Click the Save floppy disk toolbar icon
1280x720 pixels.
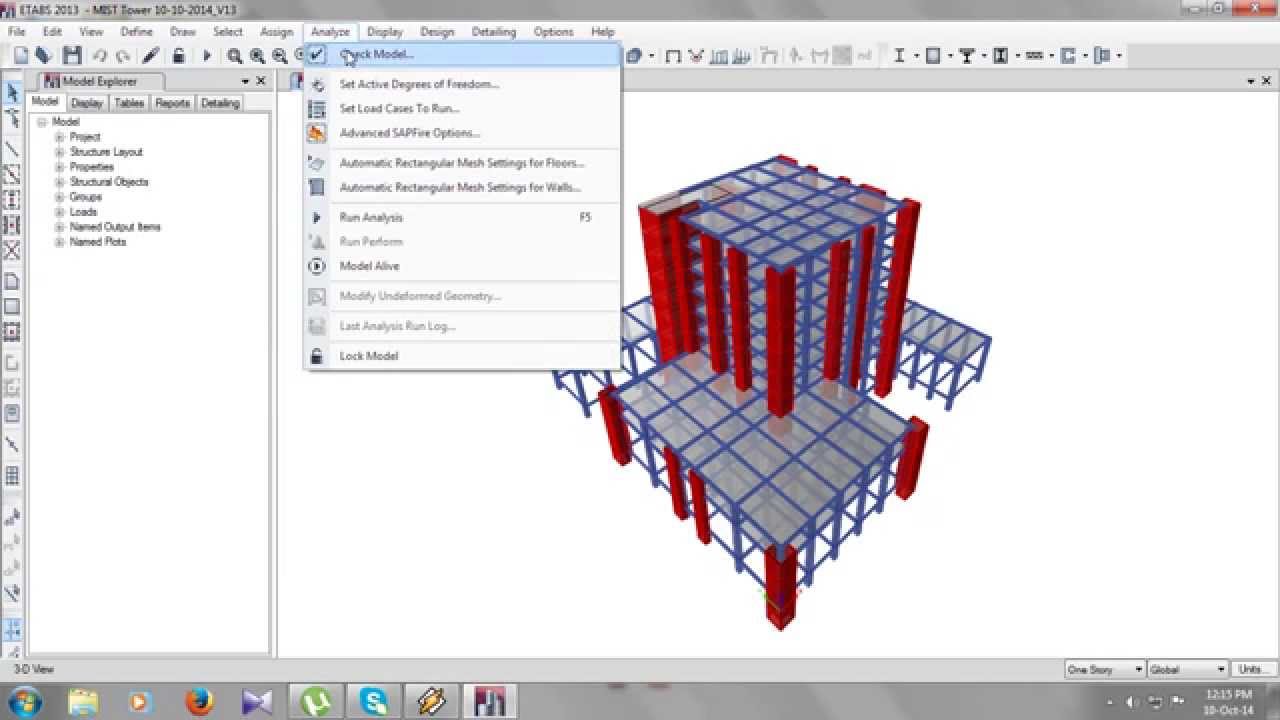click(x=72, y=56)
